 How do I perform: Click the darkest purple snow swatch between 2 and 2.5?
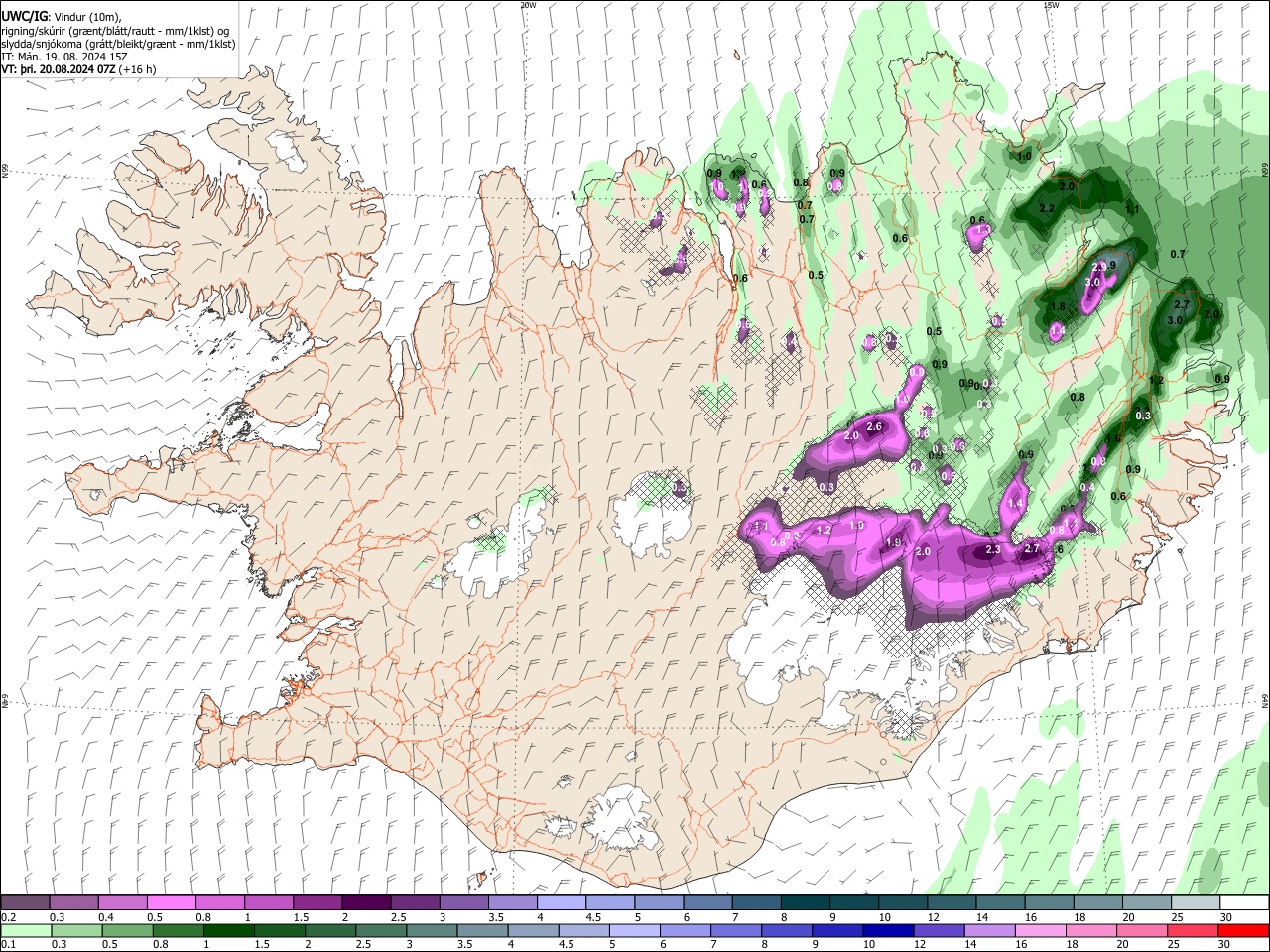(365, 903)
